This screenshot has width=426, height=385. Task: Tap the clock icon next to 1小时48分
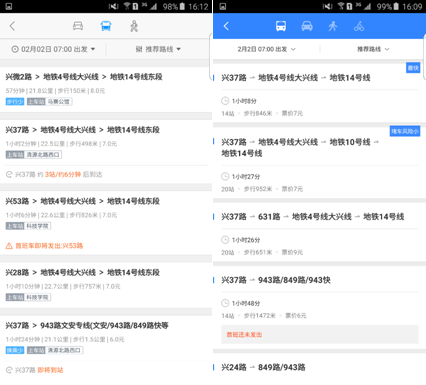225,303
